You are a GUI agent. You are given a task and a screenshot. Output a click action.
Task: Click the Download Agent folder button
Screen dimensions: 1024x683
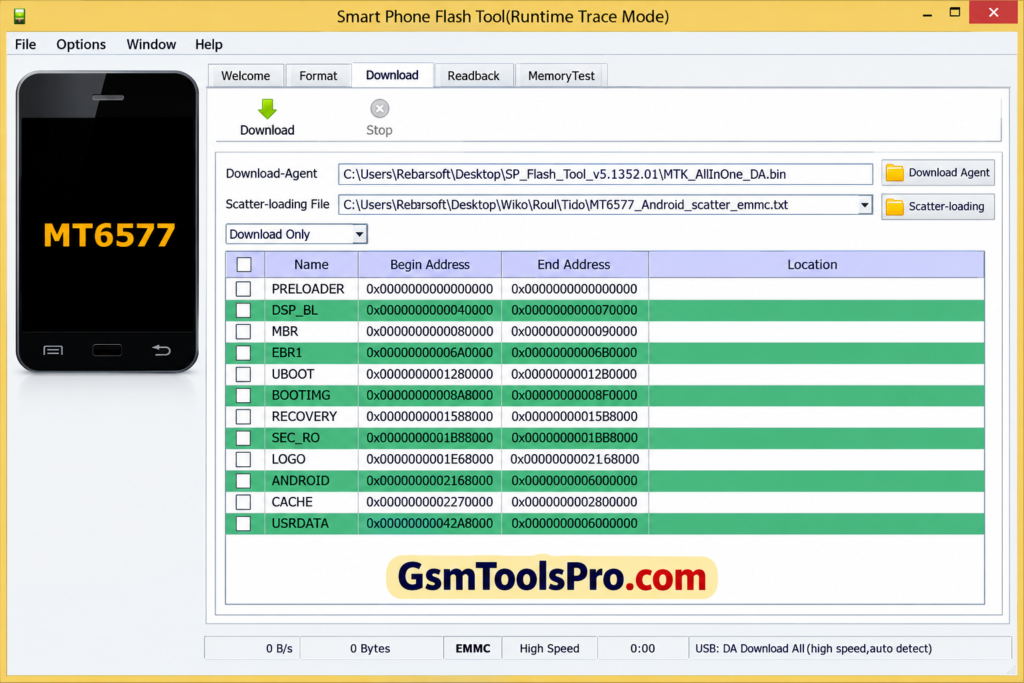pyautogui.click(x=938, y=173)
